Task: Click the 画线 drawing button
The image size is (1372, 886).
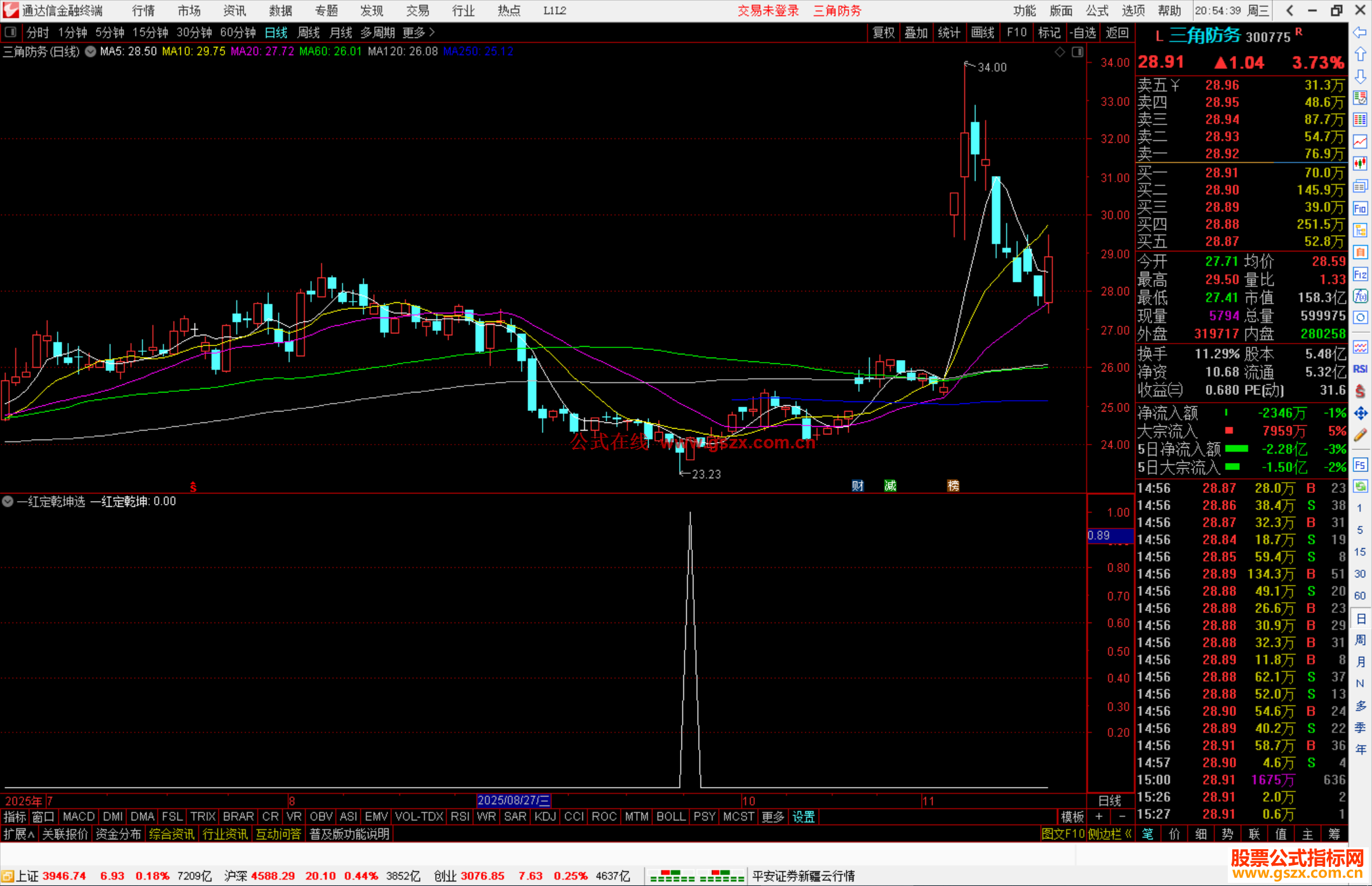Action: pyautogui.click(x=982, y=32)
